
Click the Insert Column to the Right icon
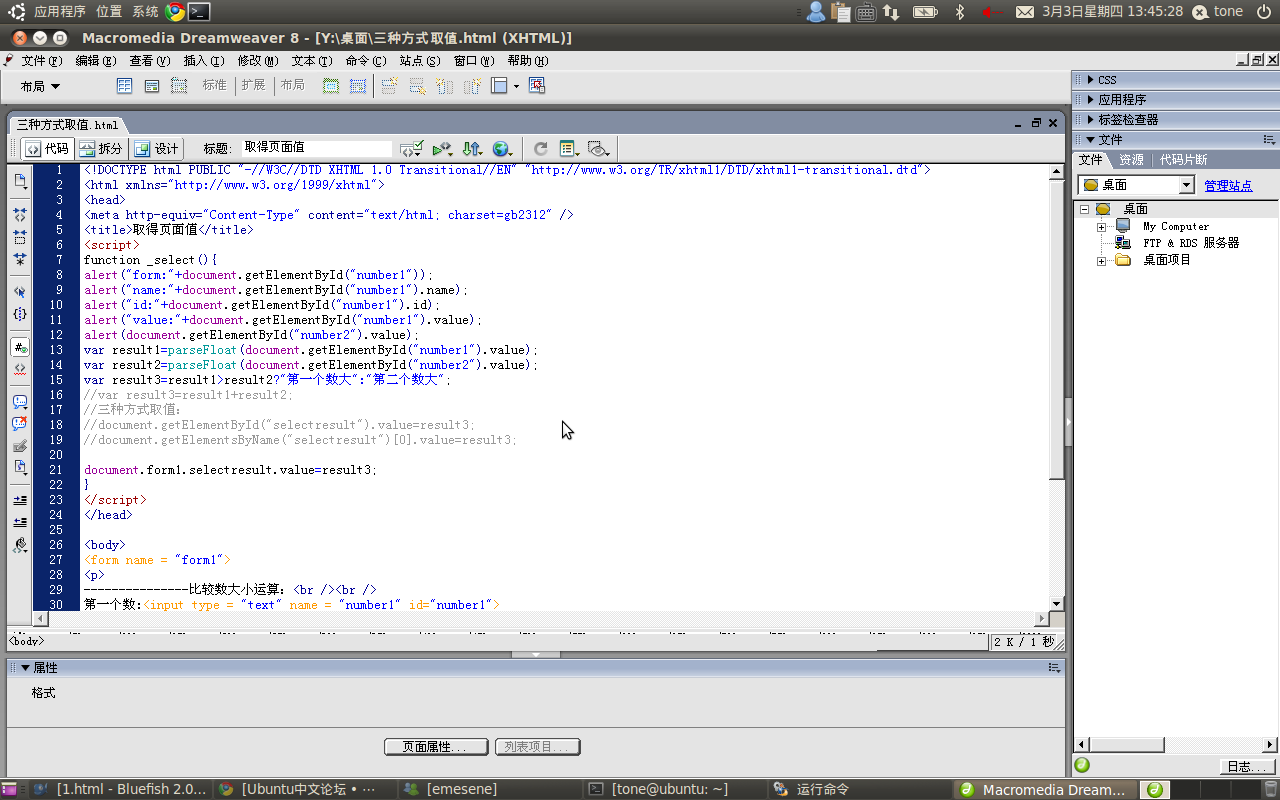[471, 86]
